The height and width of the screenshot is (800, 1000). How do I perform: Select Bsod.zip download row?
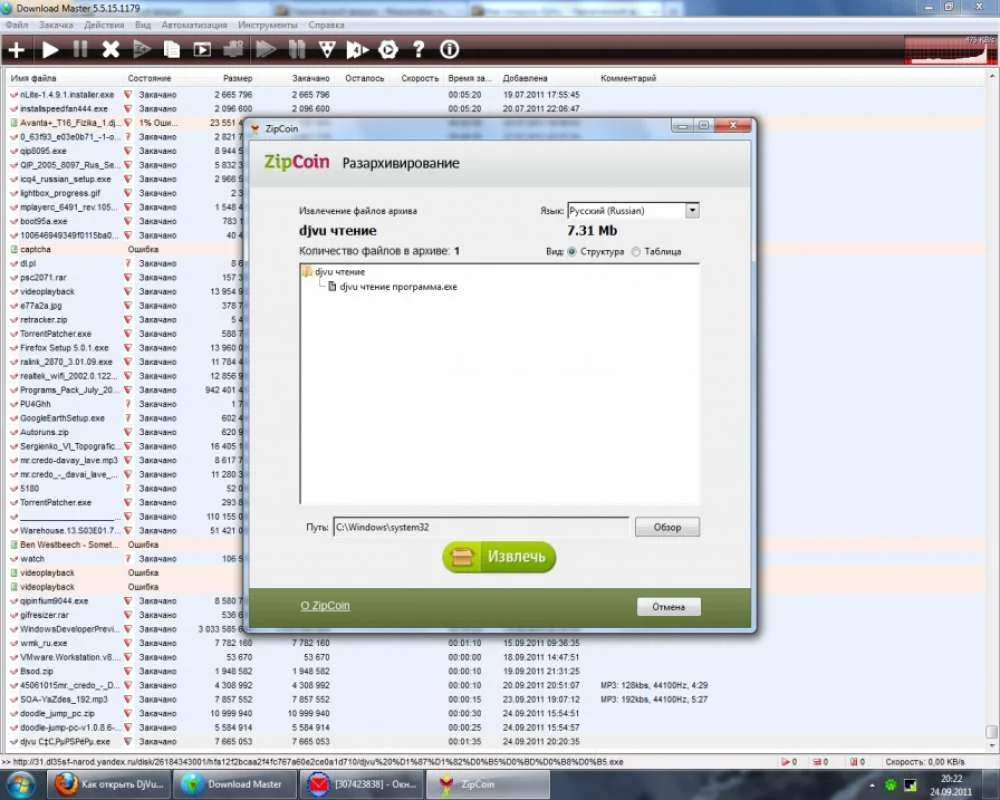pos(497,671)
